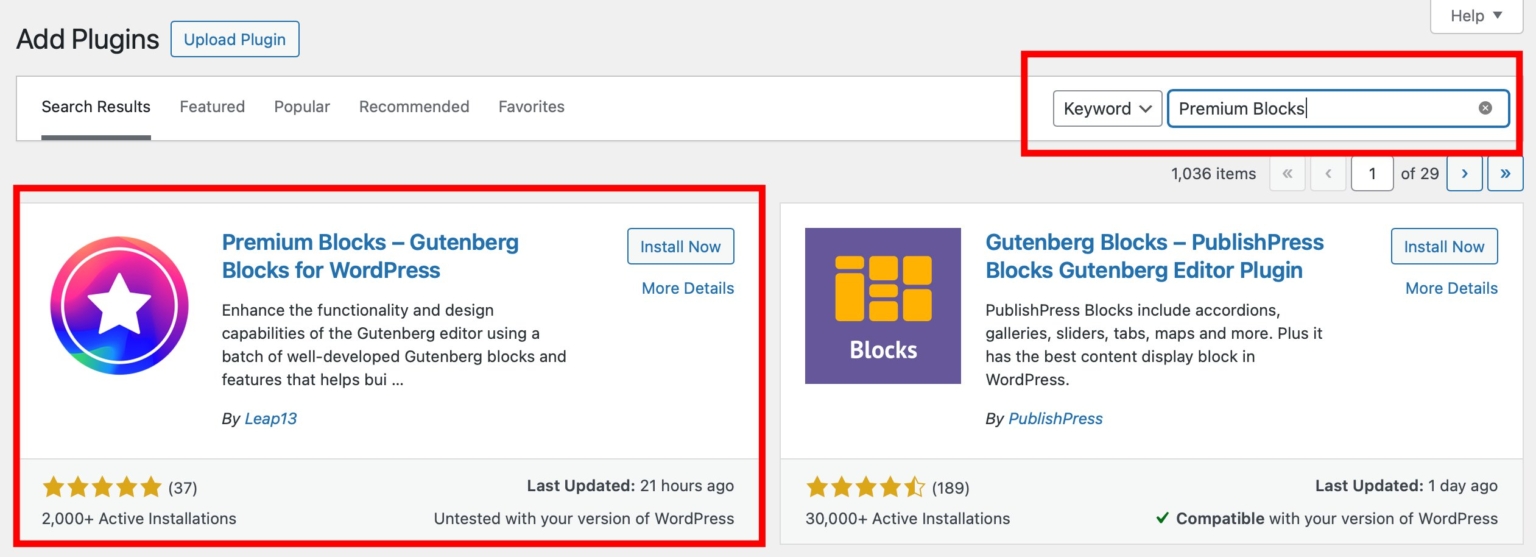Click the 'Last Updated: 21 hours ago' text
Image resolution: width=1536 pixels, height=557 pixels.
pyautogui.click(x=630, y=486)
